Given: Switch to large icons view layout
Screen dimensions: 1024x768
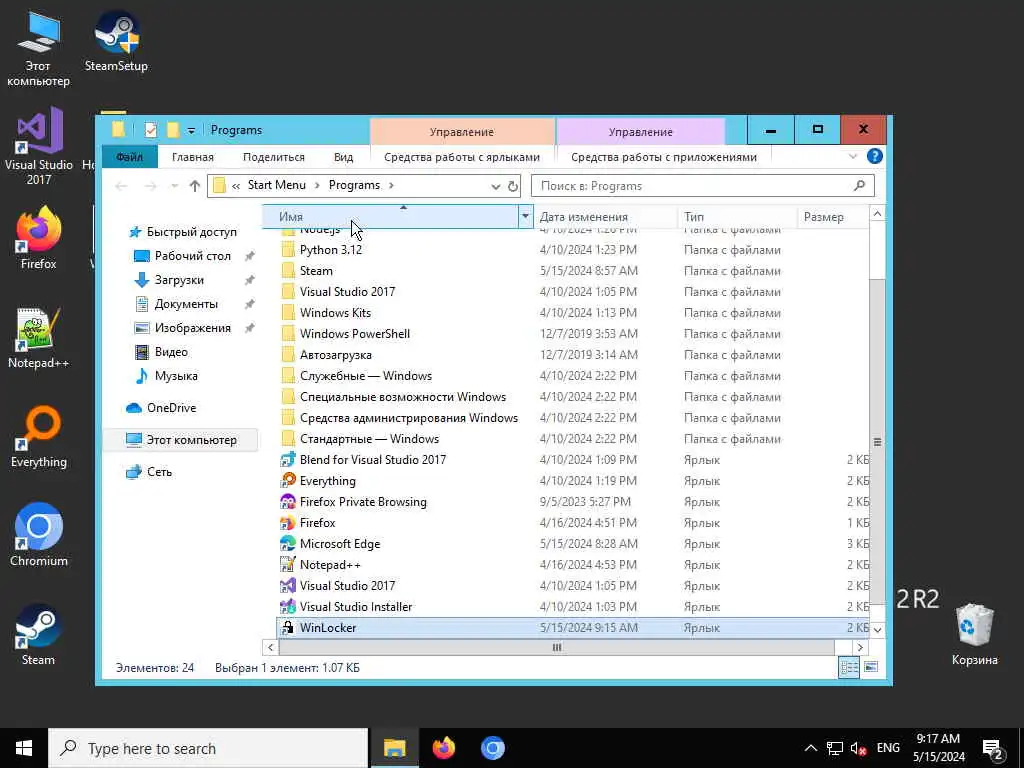Looking at the screenshot, I should [x=871, y=667].
